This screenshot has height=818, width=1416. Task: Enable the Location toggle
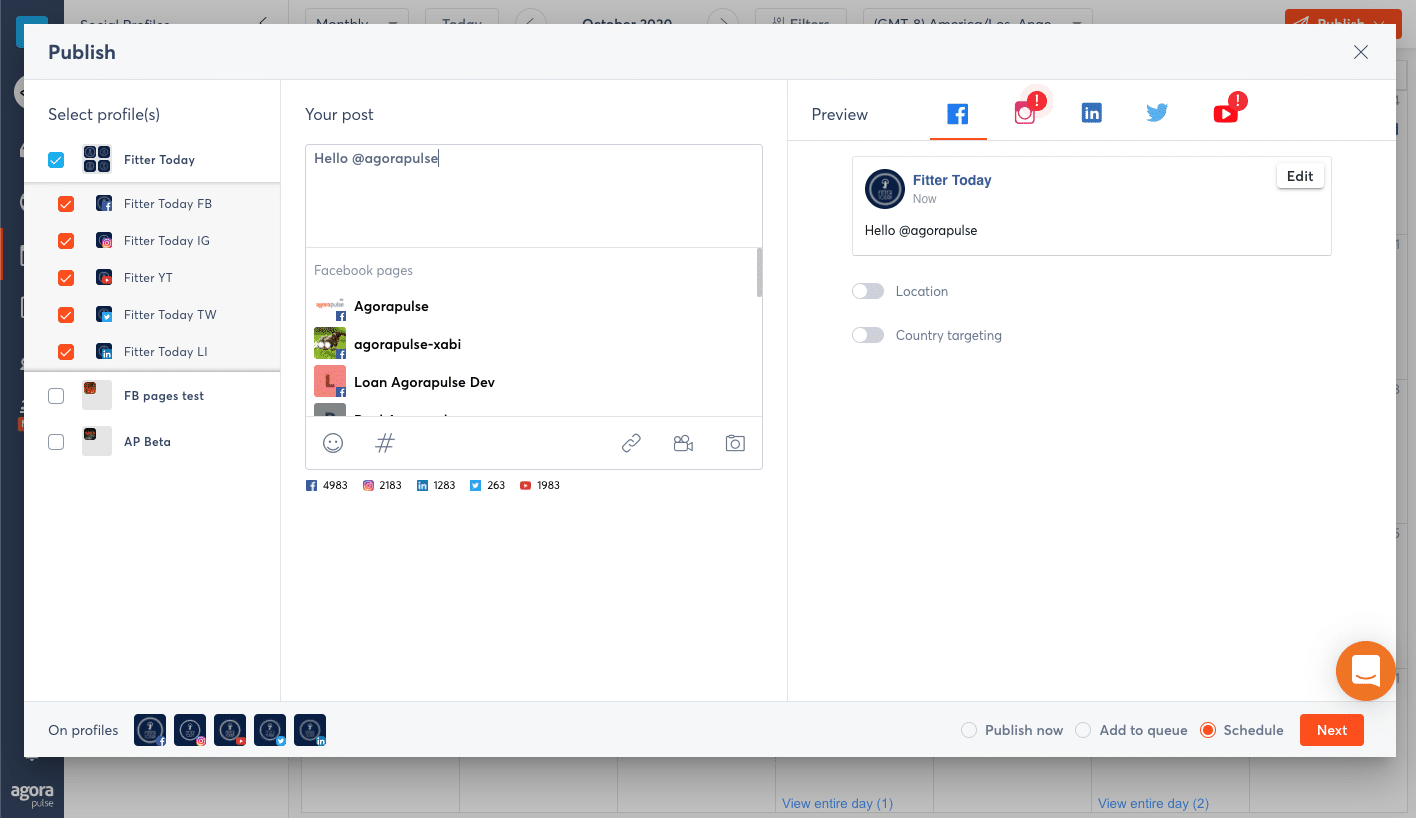pos(868,291)
